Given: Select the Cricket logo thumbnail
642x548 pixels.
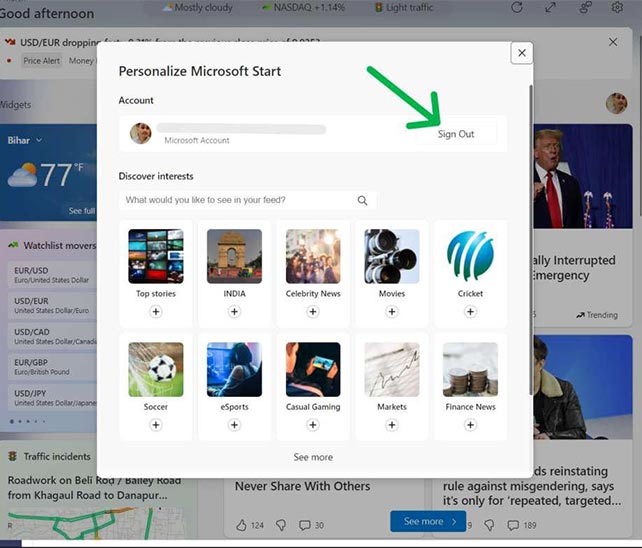Looking at the screenshot, I should (x=470, y=256).
